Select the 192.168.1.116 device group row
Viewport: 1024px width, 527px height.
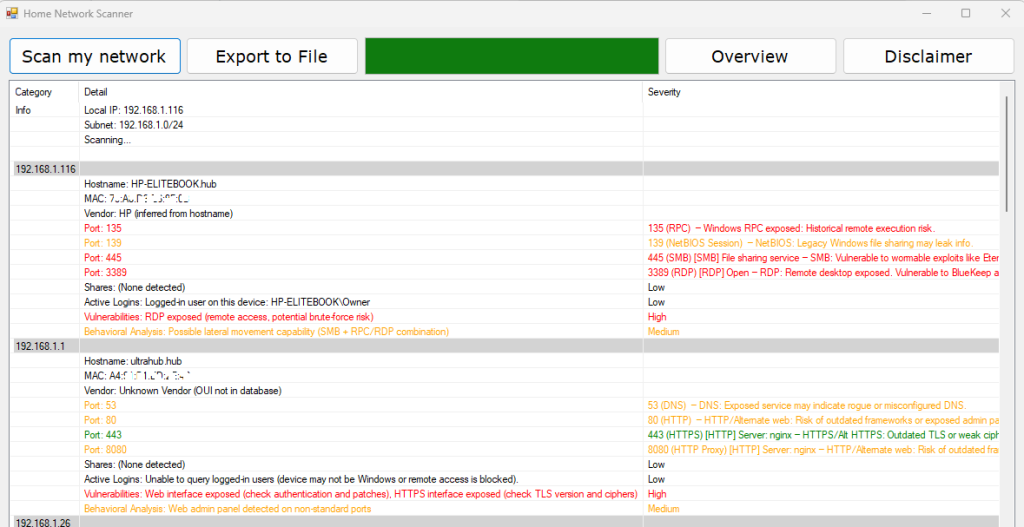46,169
